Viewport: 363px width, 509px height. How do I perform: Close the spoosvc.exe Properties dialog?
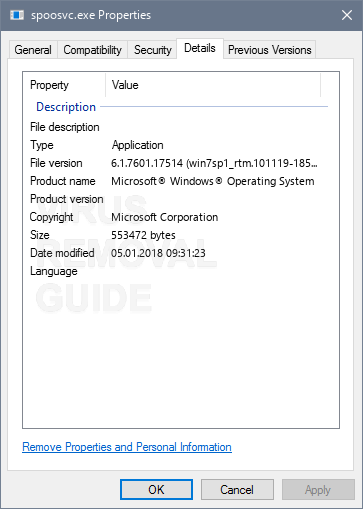pyautogui.click(x=347, y=15)
